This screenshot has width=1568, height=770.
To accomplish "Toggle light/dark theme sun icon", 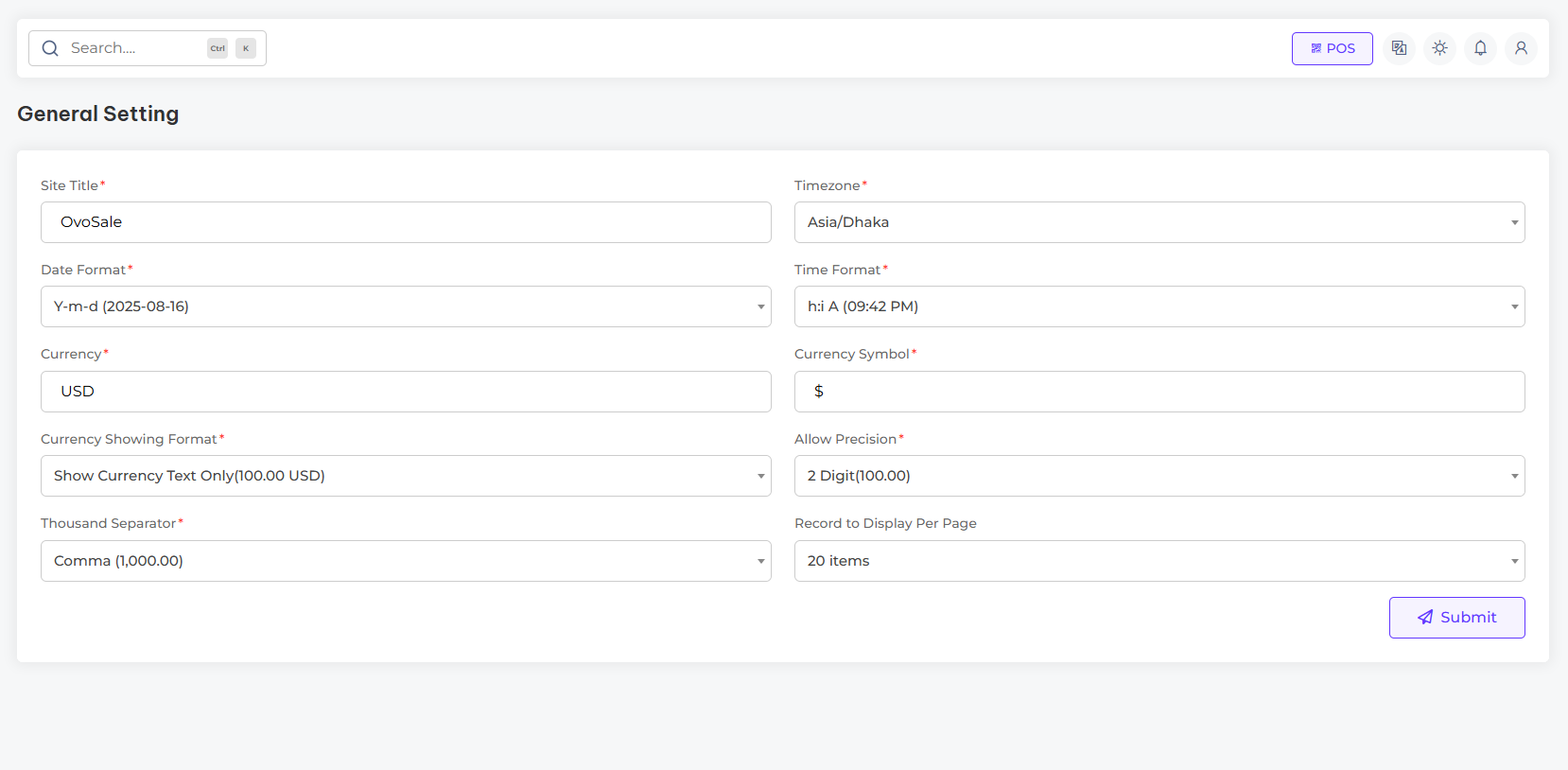I will tap(1439, 48).
